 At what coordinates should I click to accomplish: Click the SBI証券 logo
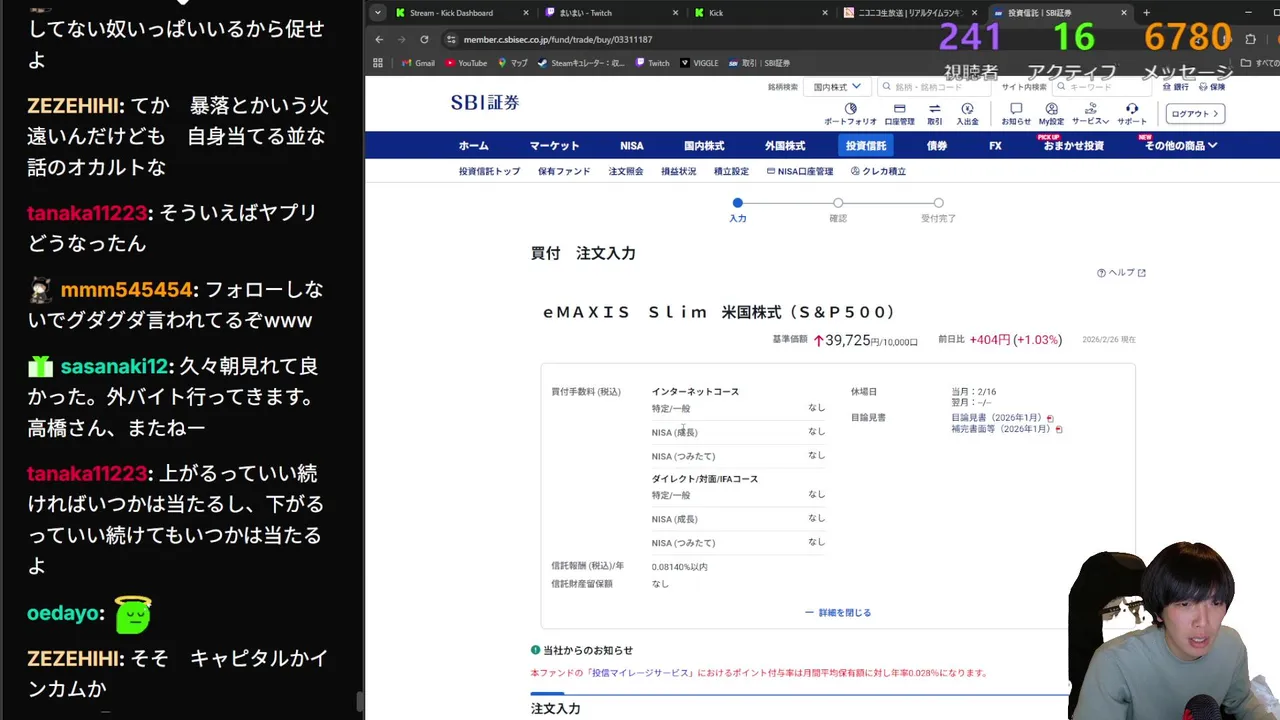coord(485,102)
